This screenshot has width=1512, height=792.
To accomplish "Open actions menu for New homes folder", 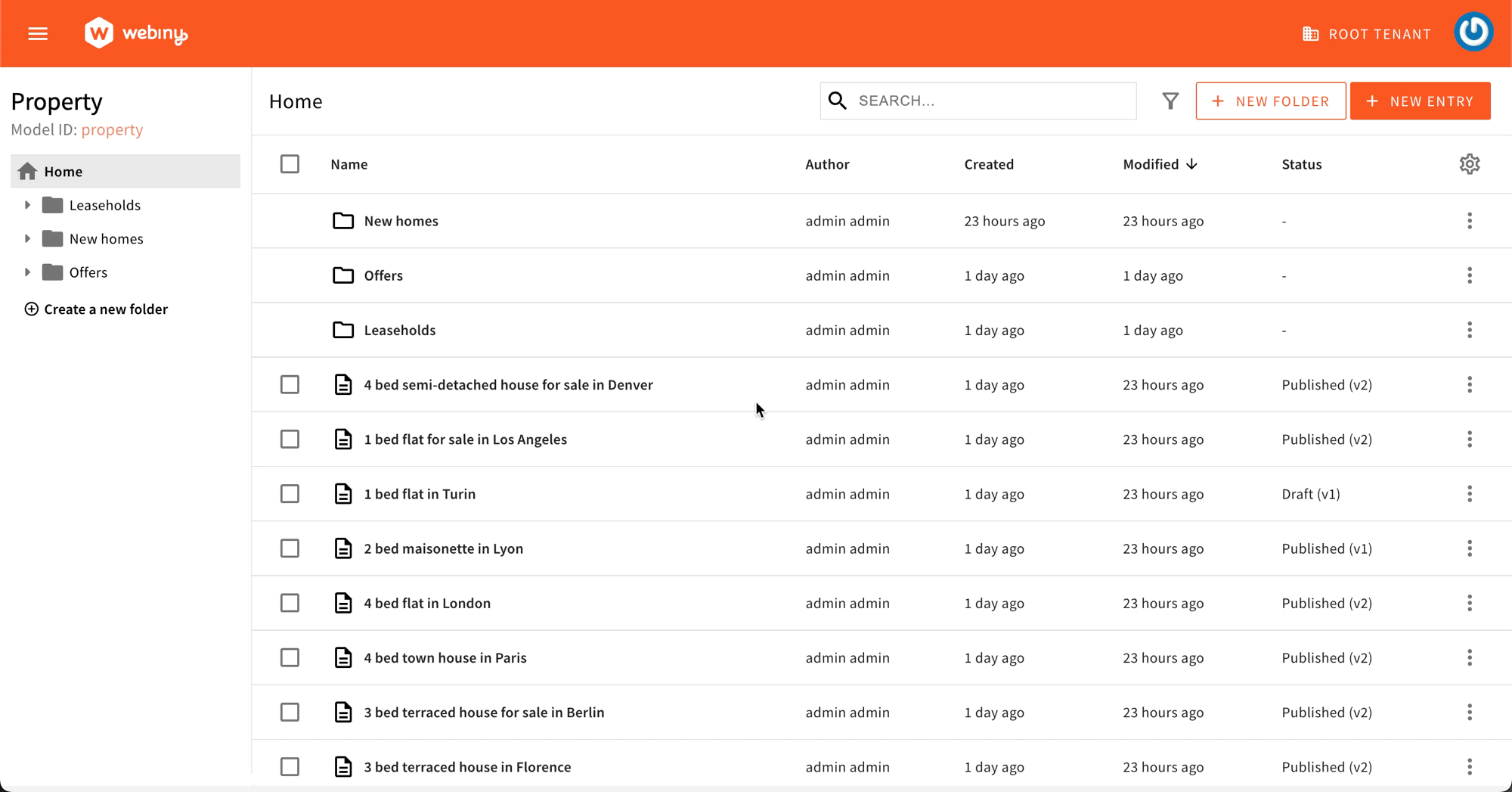I will click(1469, 221).
